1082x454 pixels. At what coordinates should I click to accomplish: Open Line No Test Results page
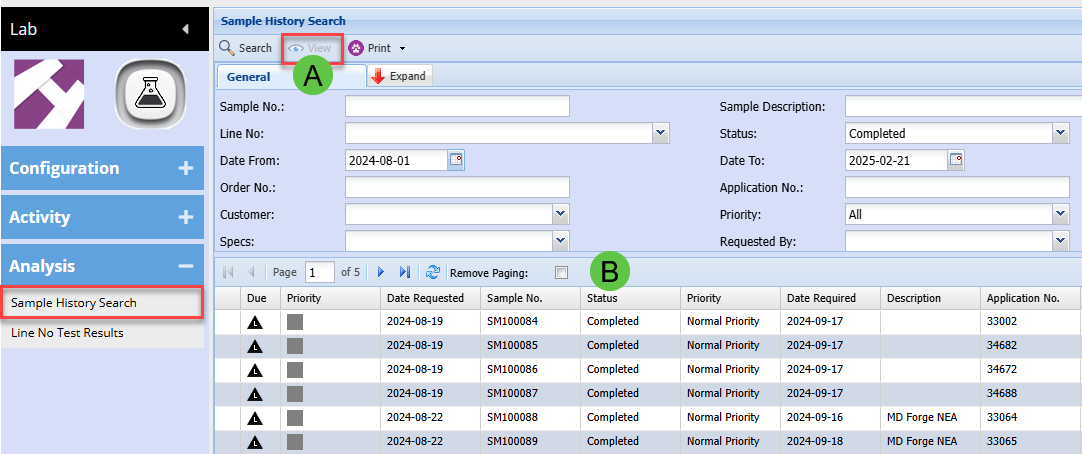[67, 332]
